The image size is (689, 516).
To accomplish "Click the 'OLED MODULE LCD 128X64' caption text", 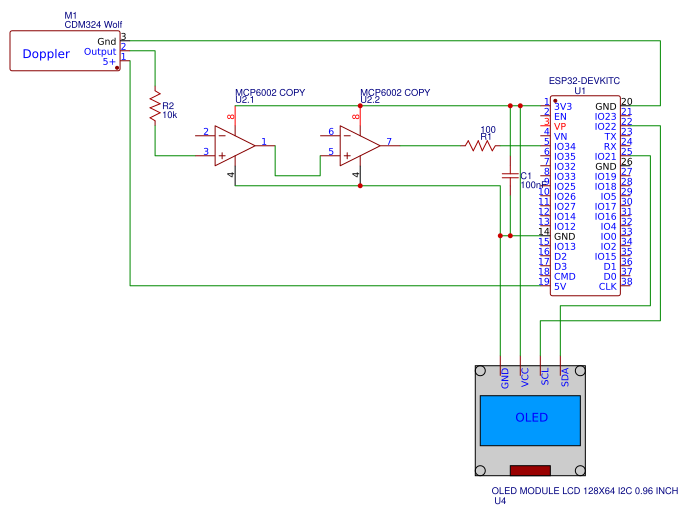I will (x=584, y=490).
